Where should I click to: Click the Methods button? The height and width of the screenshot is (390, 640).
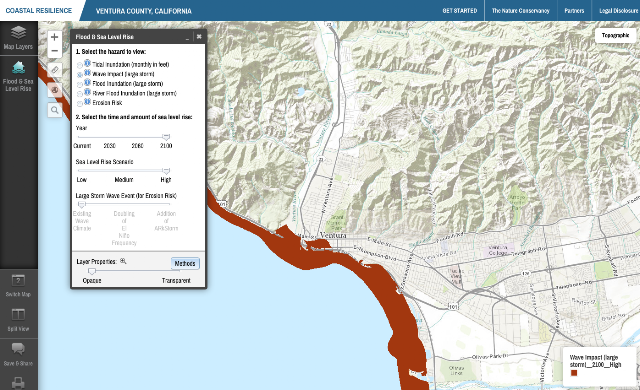pos(185,264)
